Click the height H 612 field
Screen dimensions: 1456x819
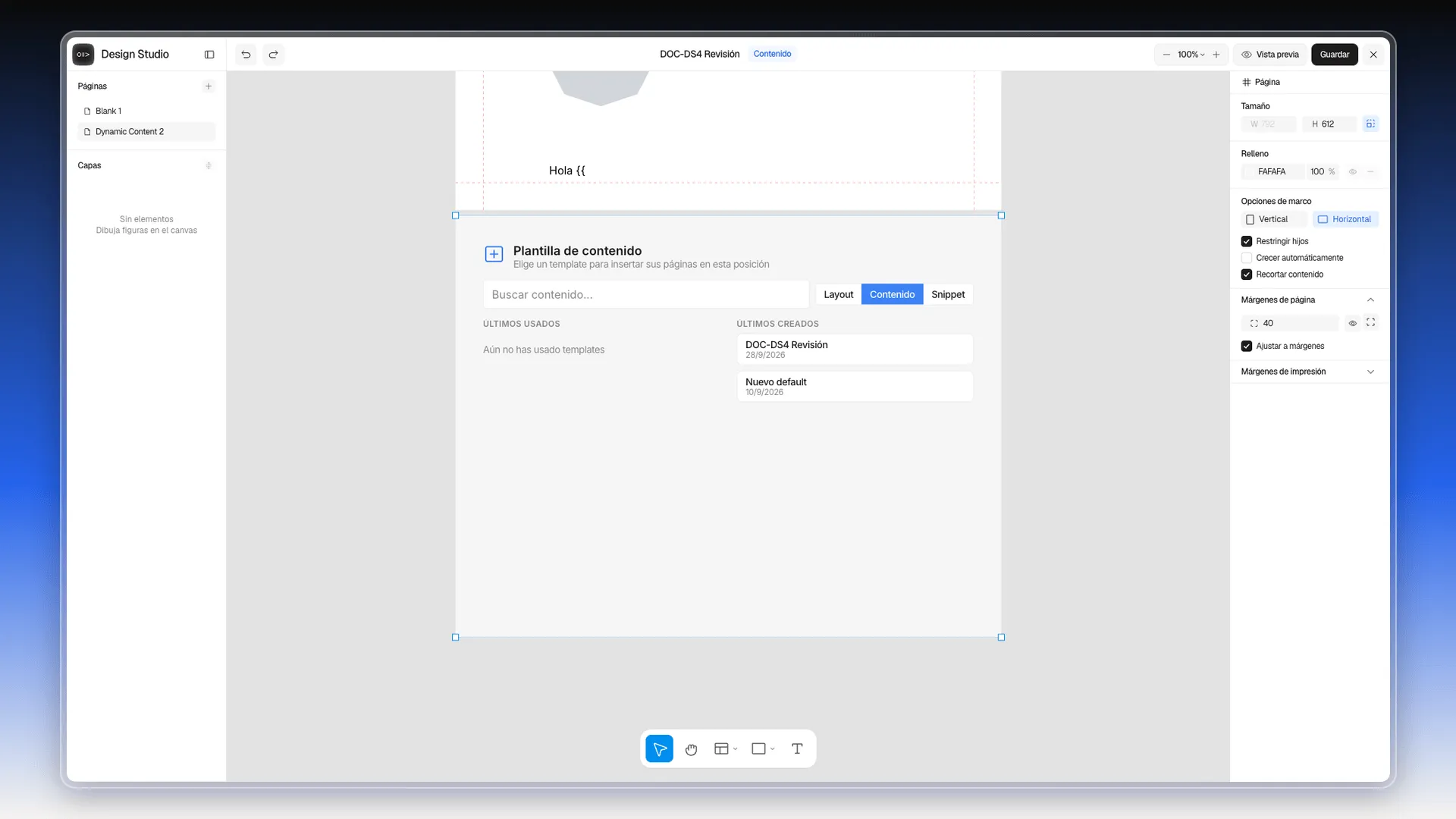[x=1329, y=124]
